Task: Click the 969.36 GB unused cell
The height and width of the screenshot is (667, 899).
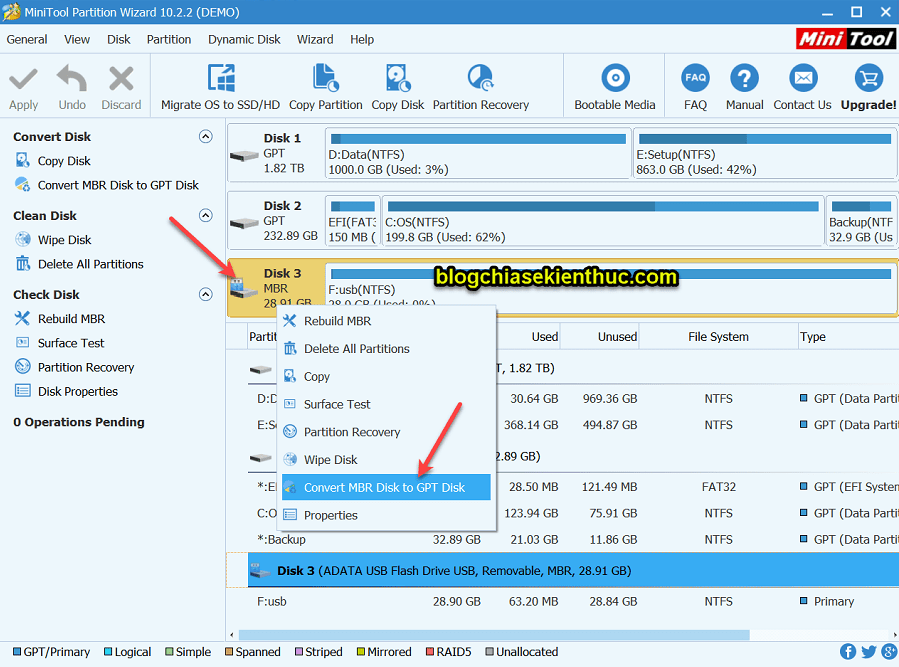Action: (x=610, y=399)
